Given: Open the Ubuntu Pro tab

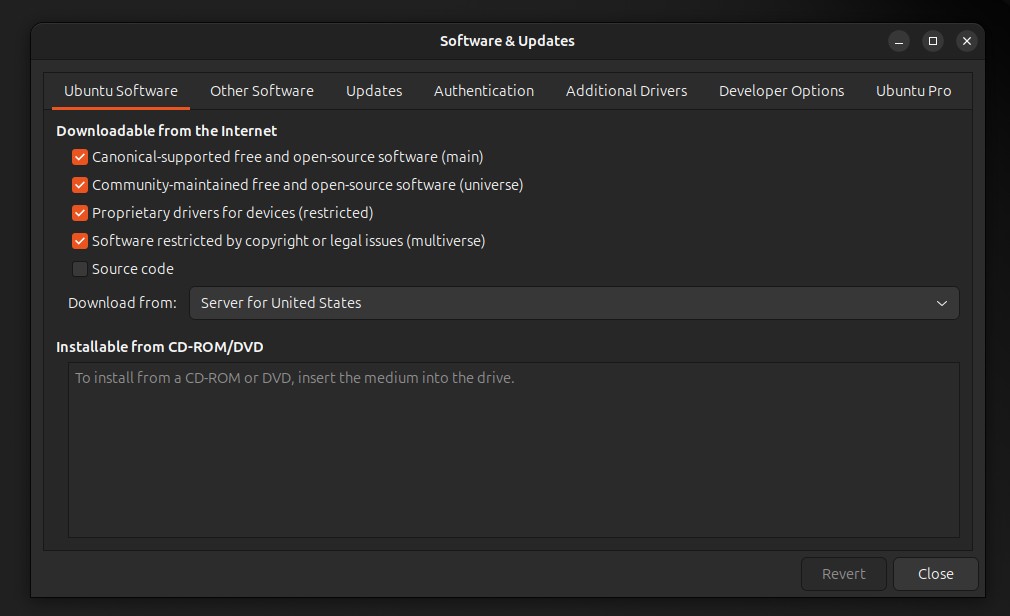Looking at the screenshot, I should pyautogui.click(x=913, y=91).
